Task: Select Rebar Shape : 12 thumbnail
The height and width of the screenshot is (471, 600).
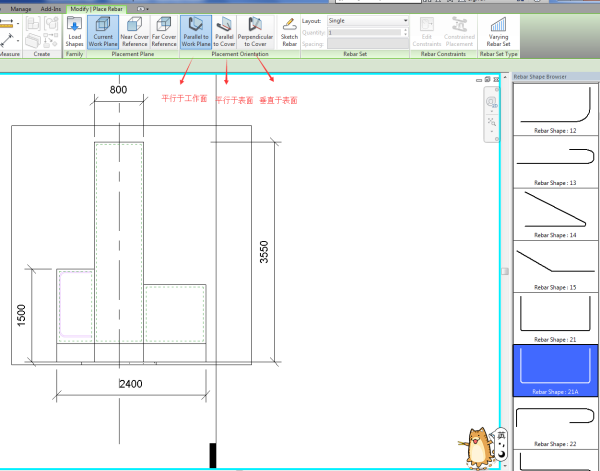Action: click(555, 109)
